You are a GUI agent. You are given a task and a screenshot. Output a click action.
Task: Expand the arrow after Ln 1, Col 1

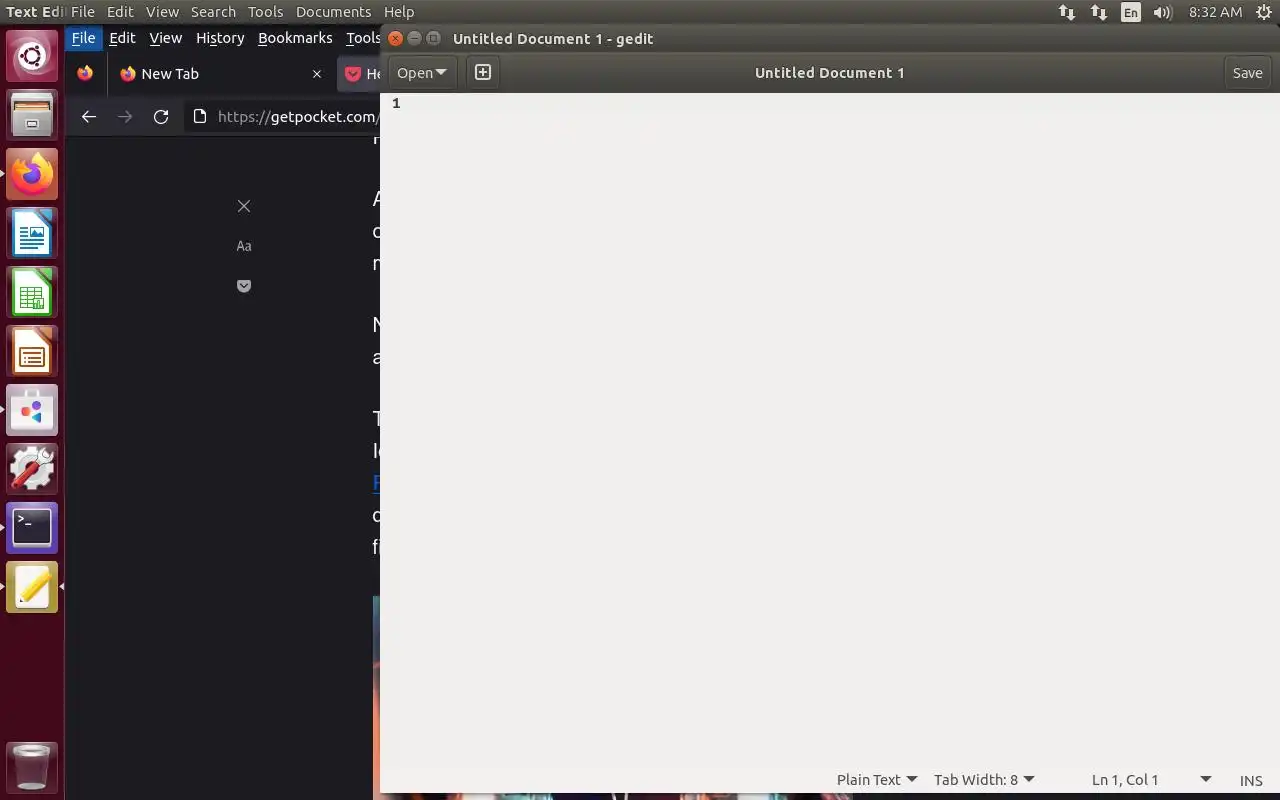pyautogui.click(x=1205, y=780)
